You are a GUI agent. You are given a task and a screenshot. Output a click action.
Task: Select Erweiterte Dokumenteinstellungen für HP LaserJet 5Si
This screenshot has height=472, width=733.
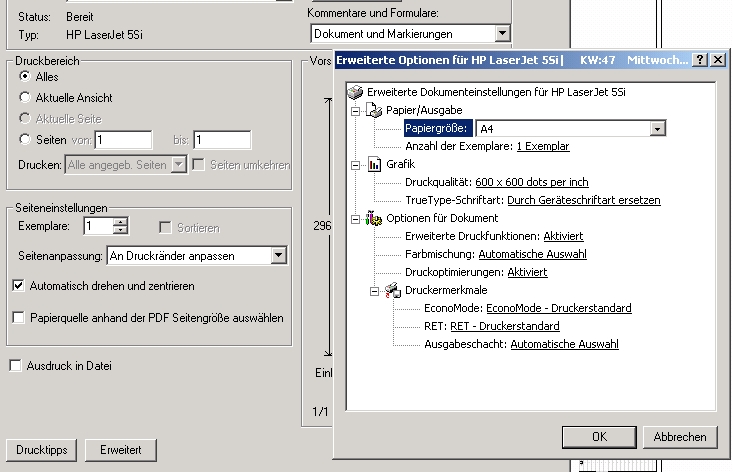click(x=496, y=93)
